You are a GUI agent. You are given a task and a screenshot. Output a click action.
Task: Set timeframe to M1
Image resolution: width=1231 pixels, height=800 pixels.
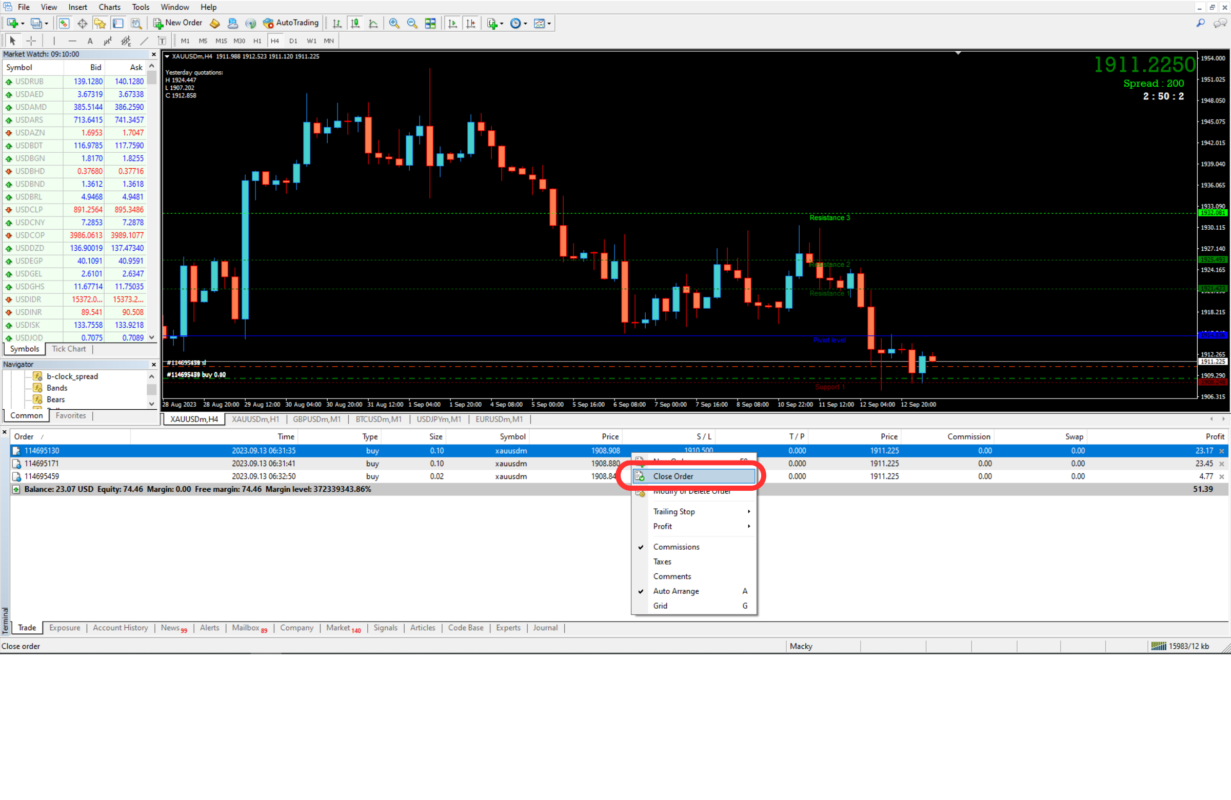coord(185,41)
